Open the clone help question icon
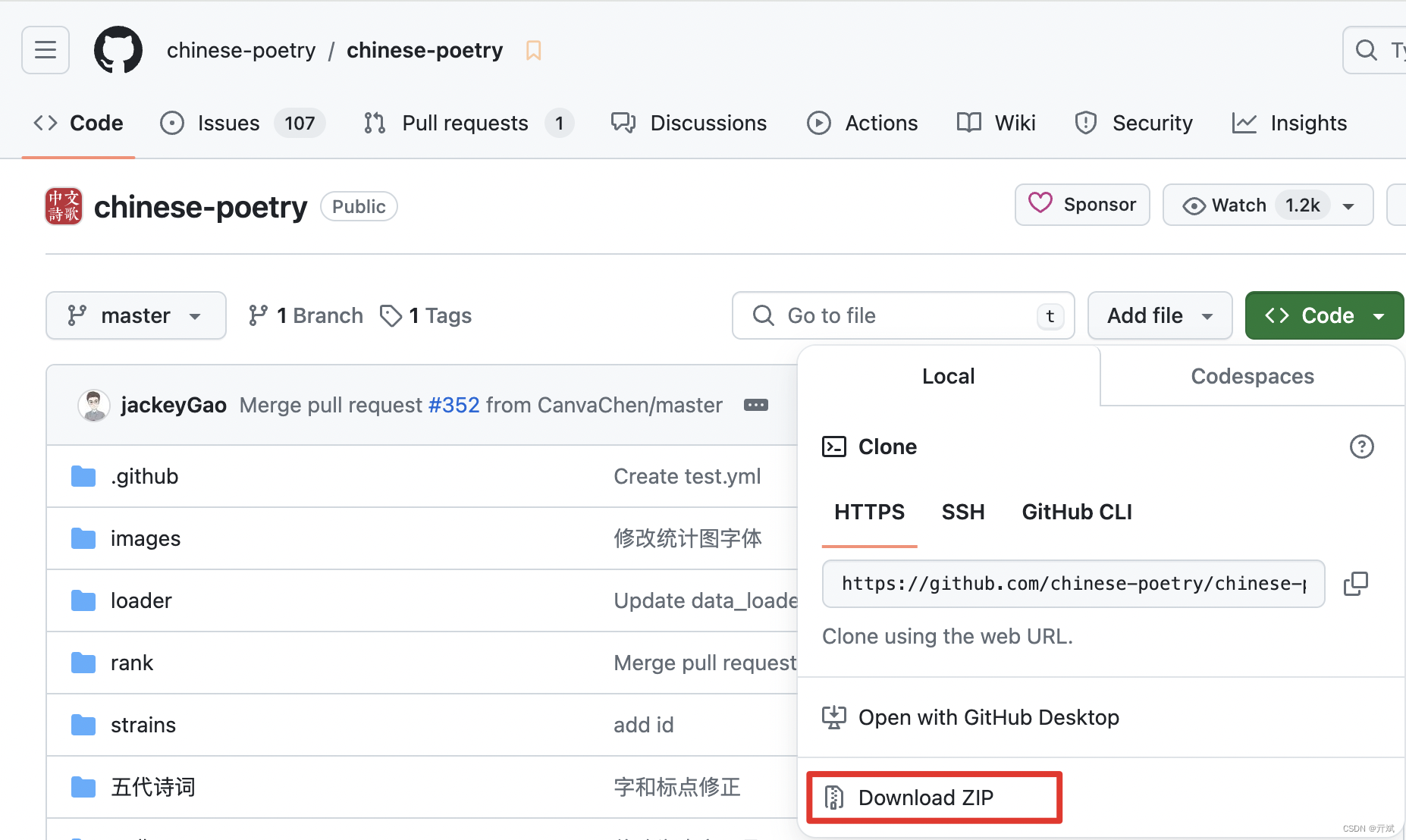Viewport: 1406px width, 840px height. point(1362,447)
